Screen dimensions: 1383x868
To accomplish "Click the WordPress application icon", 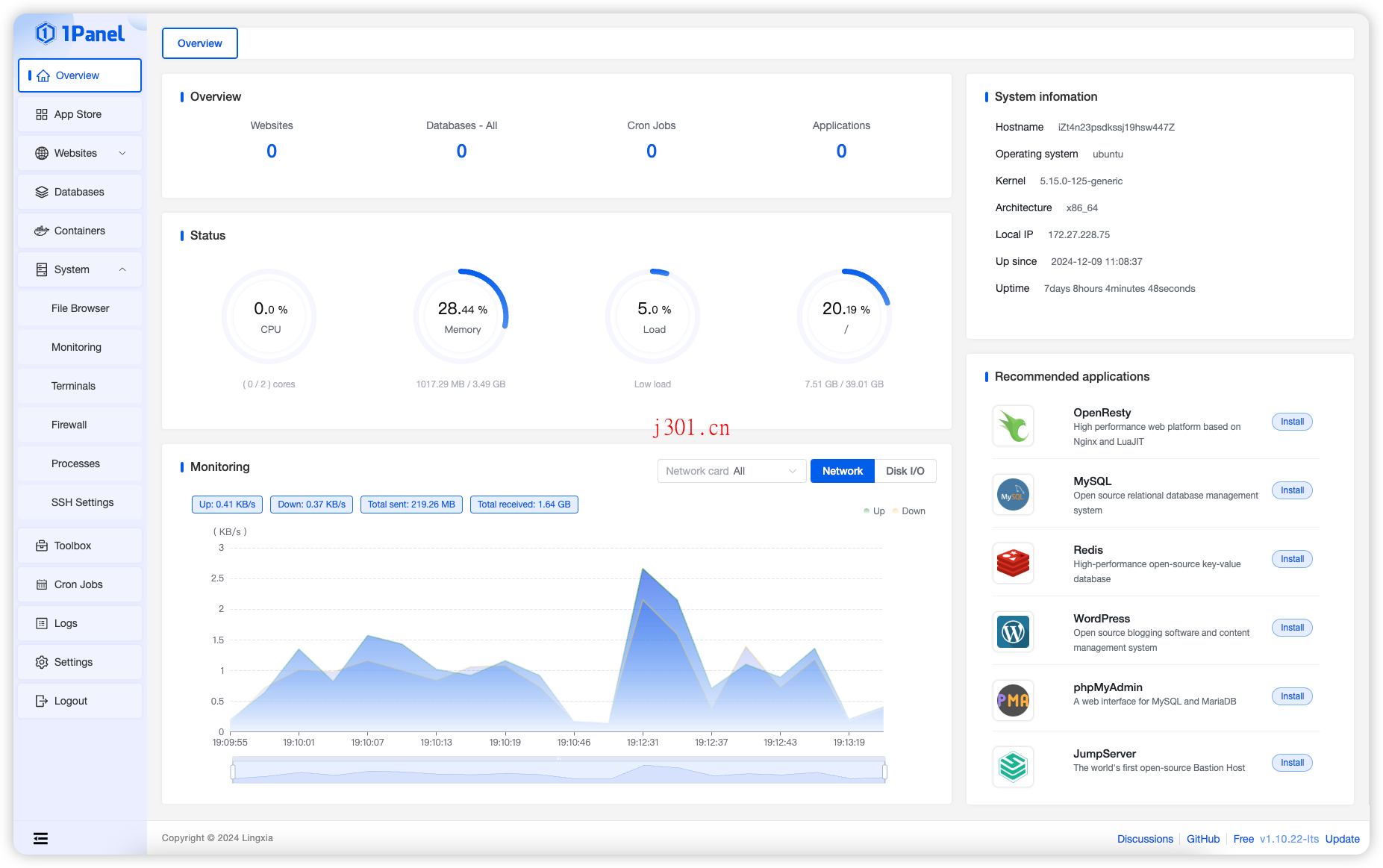I will (x=1013, y=632).
